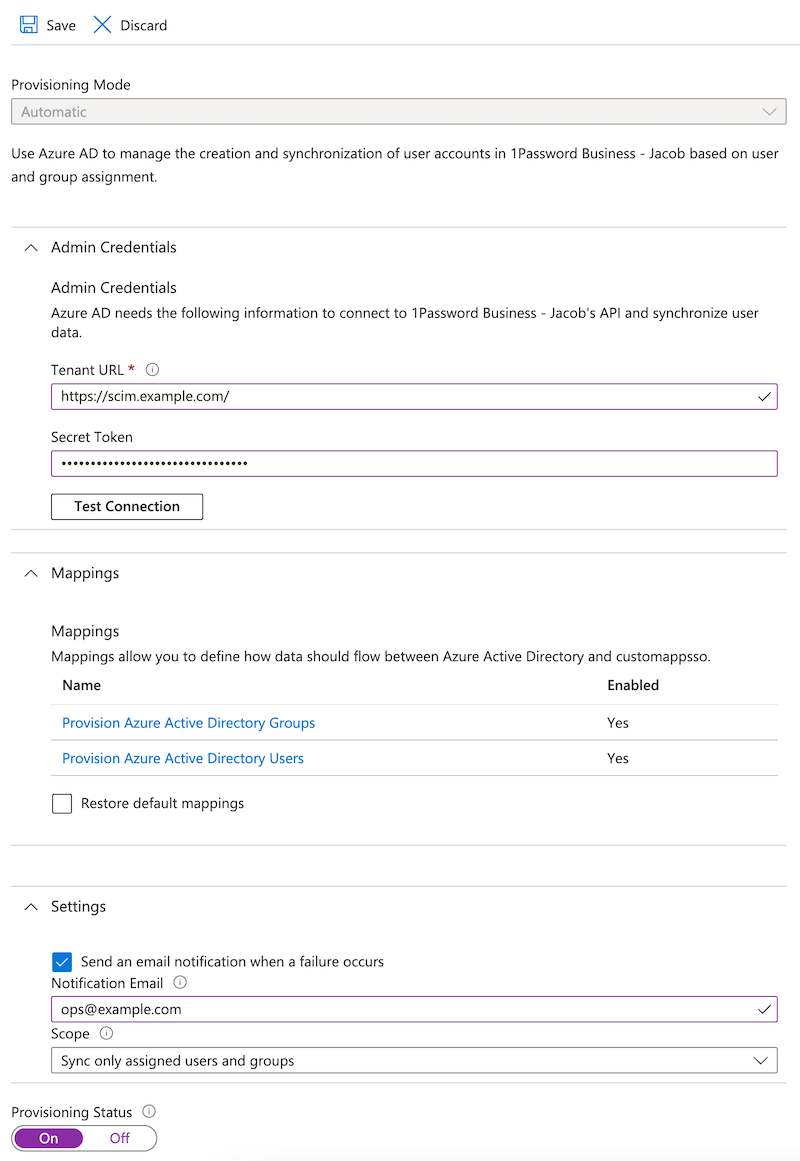This screenshot has height=1161, width=800.
Task: Click the Admin Credentials section heading text
Action: (113, 247)
